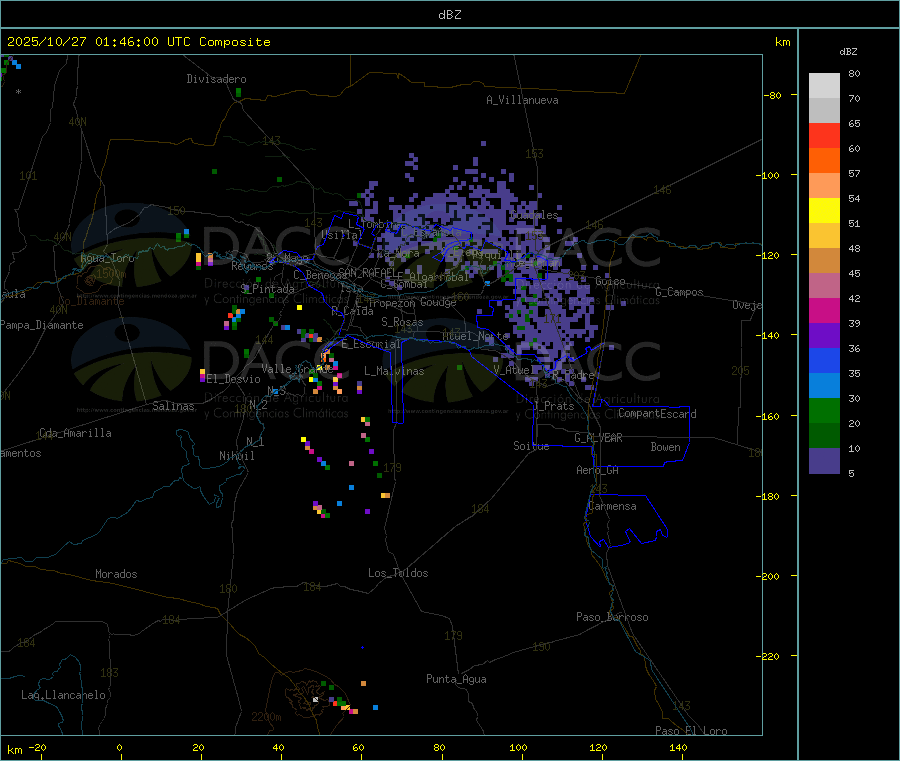Choose the royal blue swatch near 36
Screen dimensions: 900x761
pos(824,360)
